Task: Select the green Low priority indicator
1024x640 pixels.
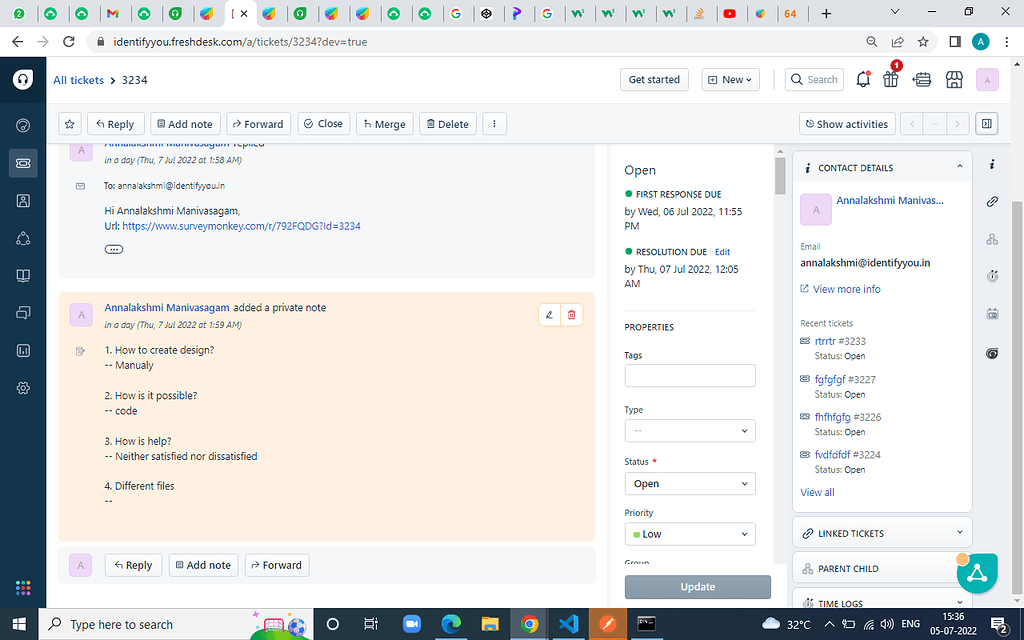Action: click(640, 533)
